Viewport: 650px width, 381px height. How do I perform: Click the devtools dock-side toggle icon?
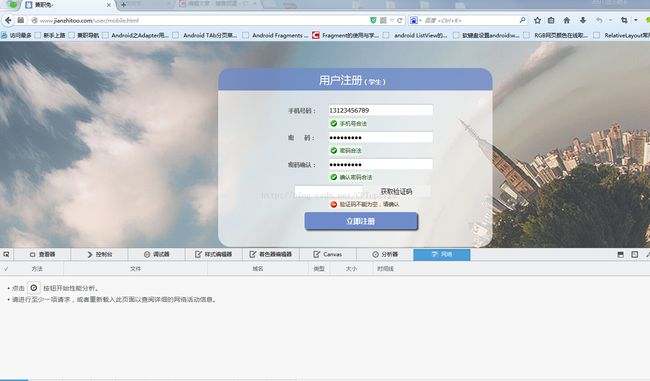point(621,255)
